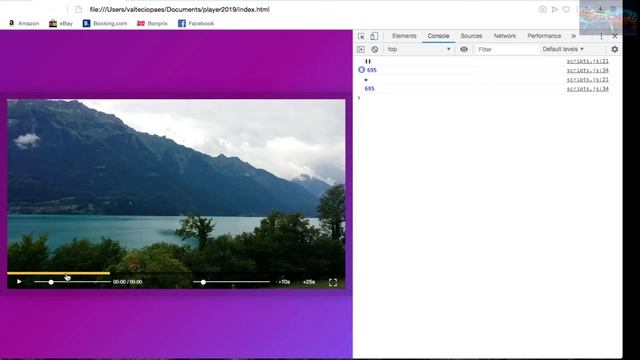Toggle the device toolbar icon in DevTools
The image size is (640, 360).
(x=374, y=36)
